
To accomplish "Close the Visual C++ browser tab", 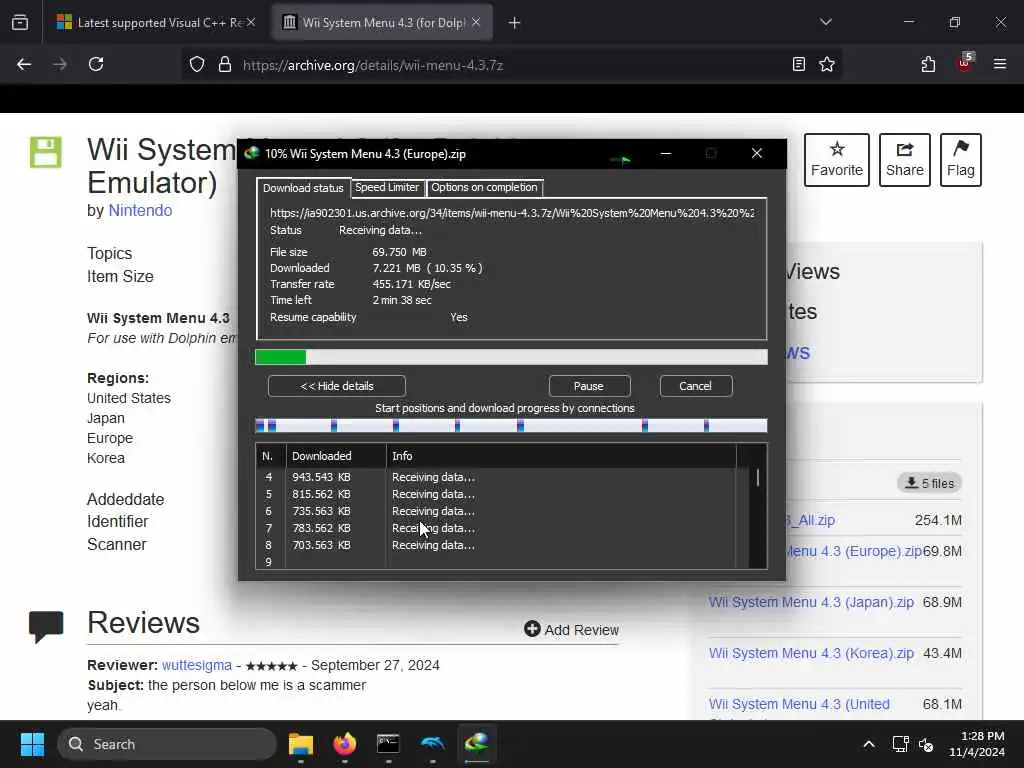I will (251, 23).
